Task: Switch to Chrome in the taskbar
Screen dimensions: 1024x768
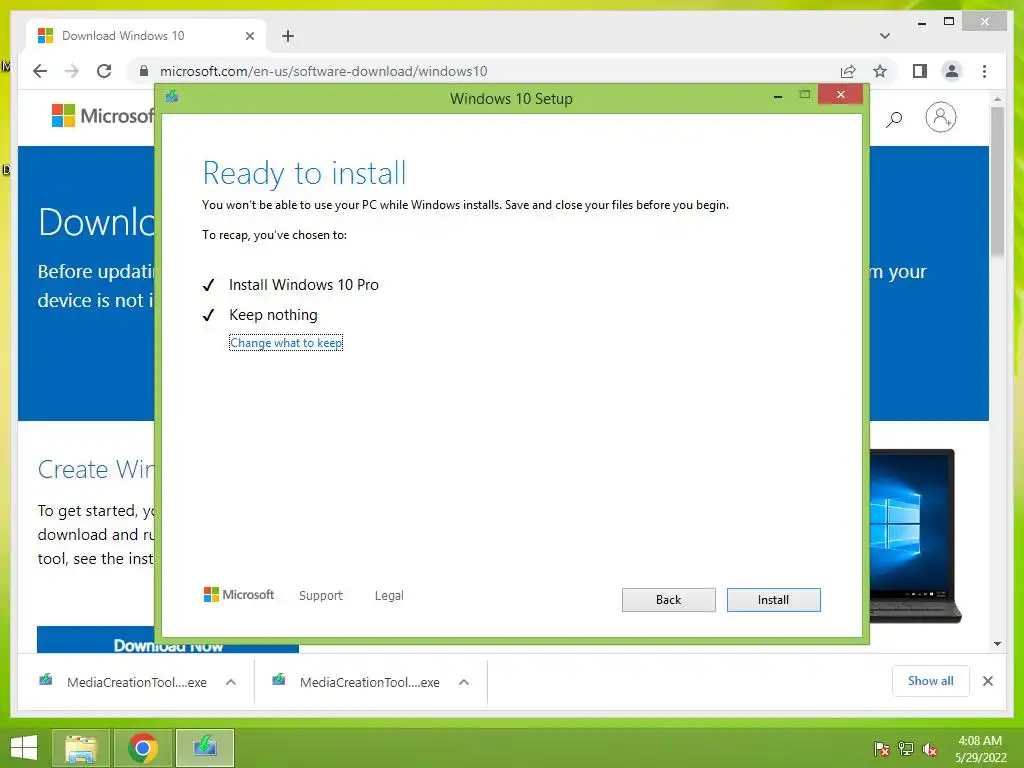Action: [142, 748]
